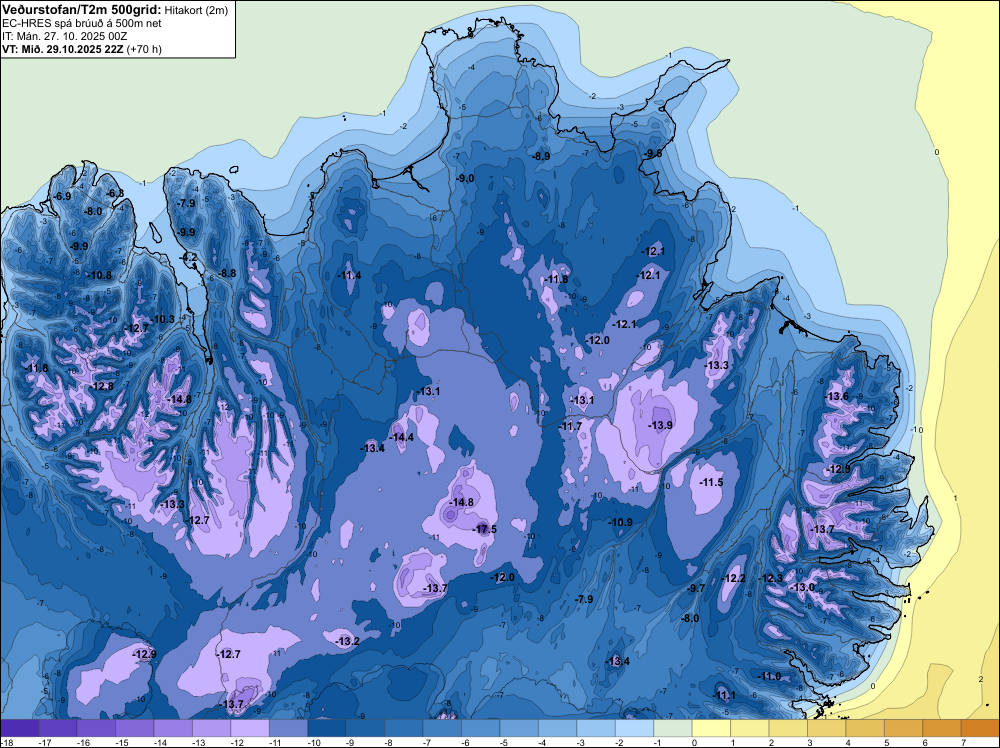Image resolution: width=1000 pixels, height=748 pixels.
Task: Click the -10.3 temperature label
Action: click(x=163, y=319)
